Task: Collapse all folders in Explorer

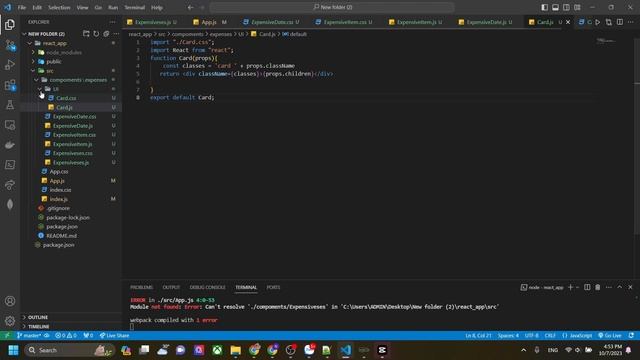Action: [x=106, y=34]
